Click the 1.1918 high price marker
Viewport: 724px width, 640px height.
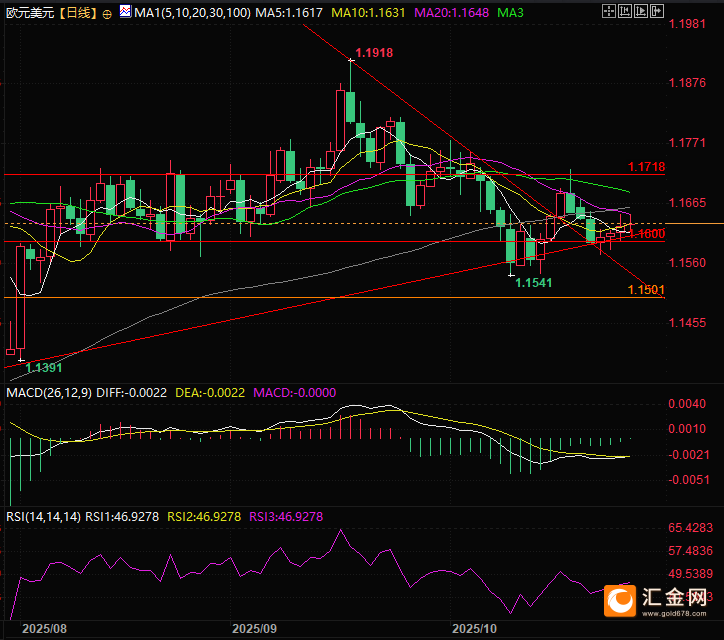pos(374,53)
